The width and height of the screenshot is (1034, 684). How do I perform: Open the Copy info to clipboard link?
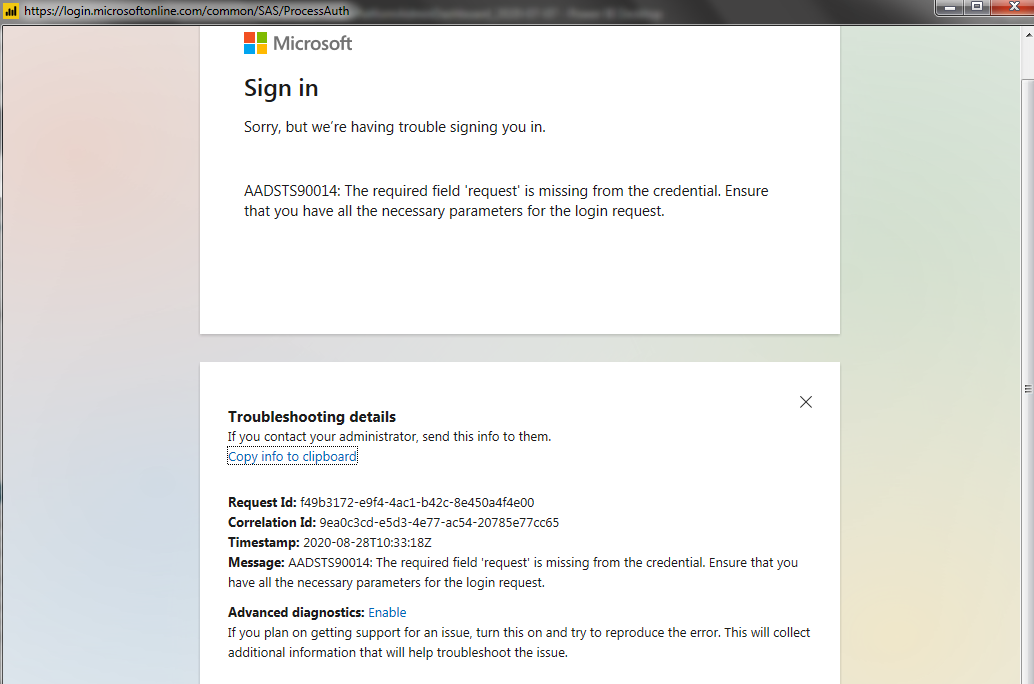292,456
